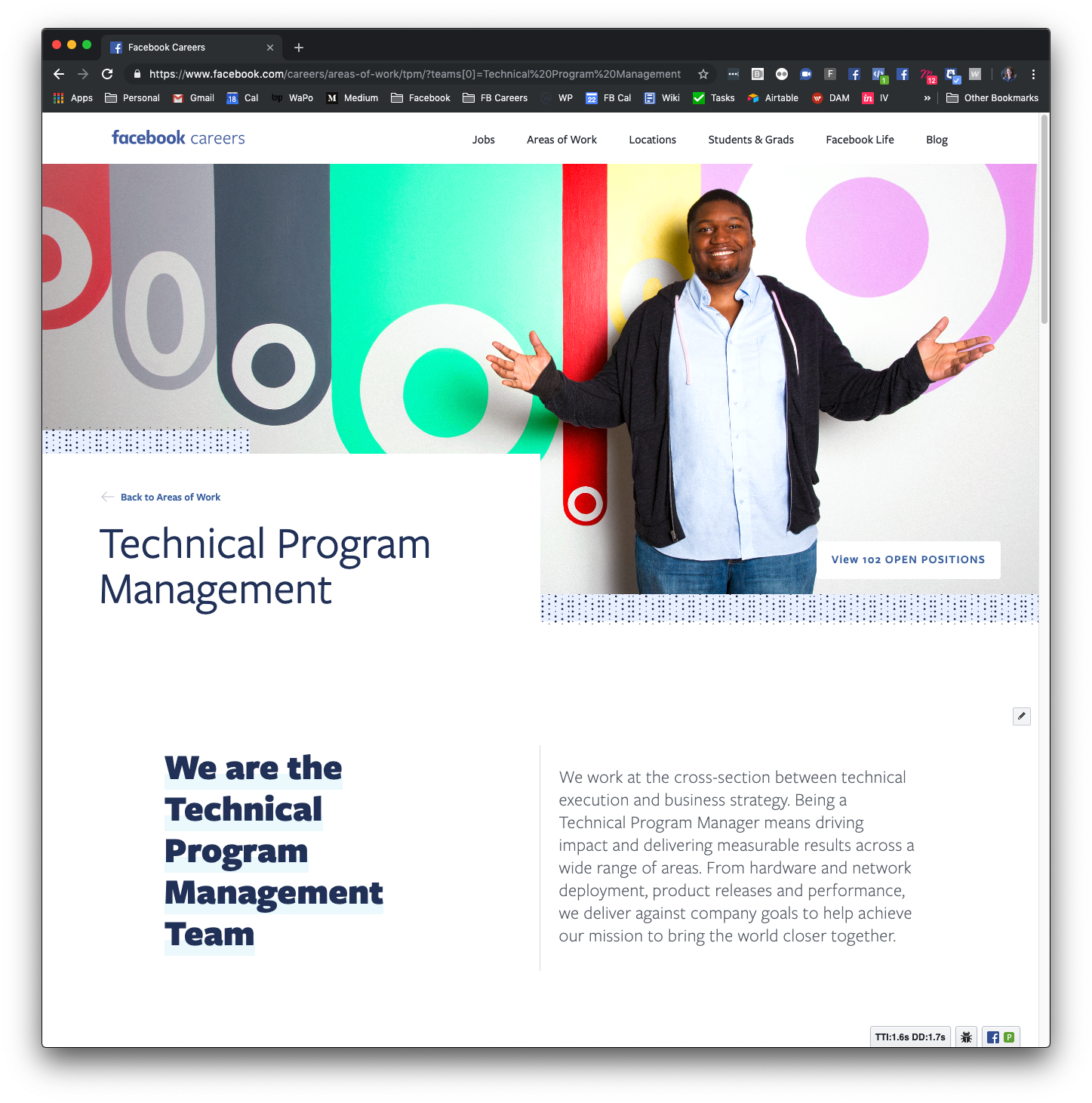Open the FB Cal bookmark
Image resolution: width=1092 pixels, height=1103 pixels.
pos(608,98)
